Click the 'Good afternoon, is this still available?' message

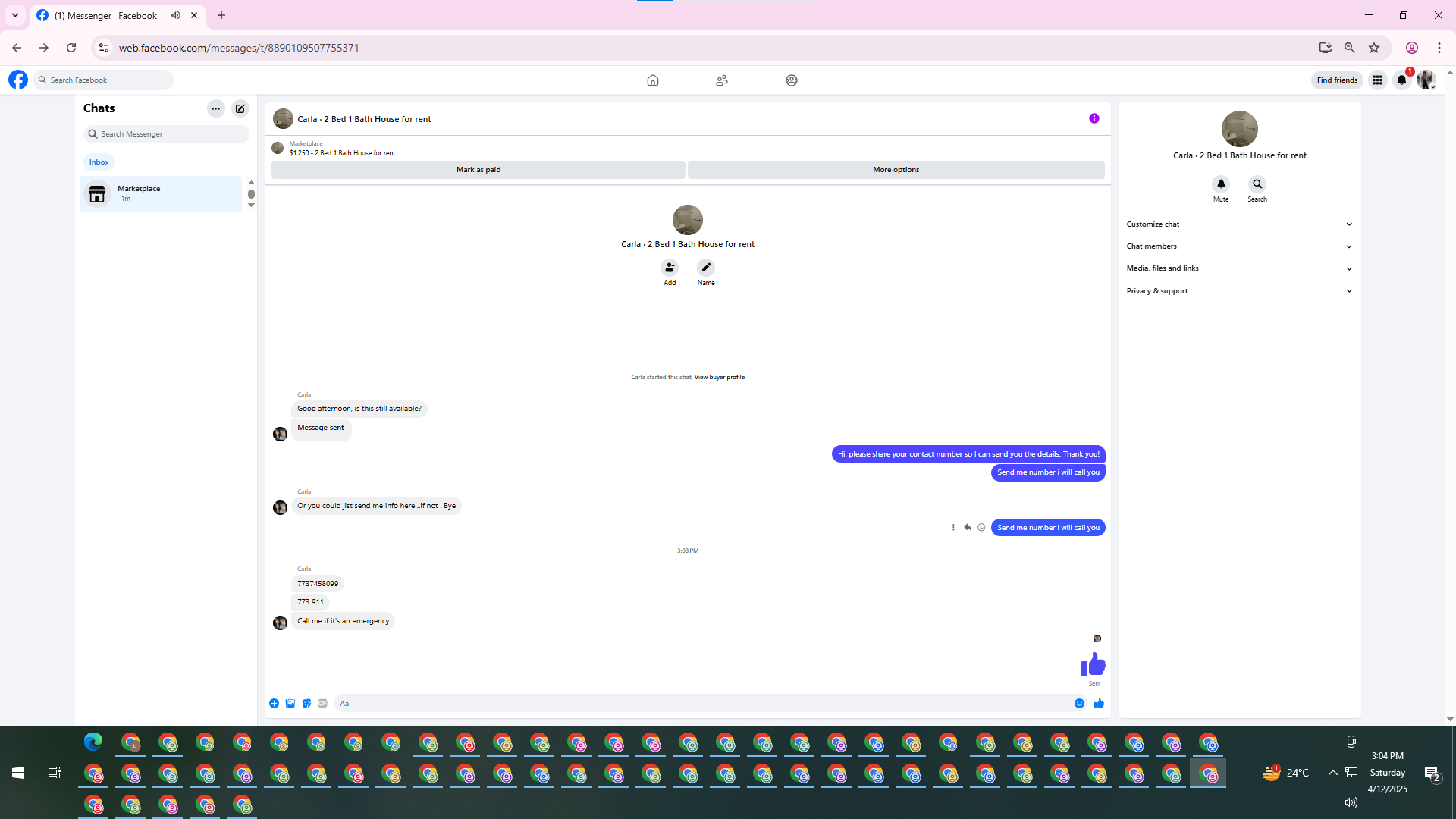click(x=359, y=409)
